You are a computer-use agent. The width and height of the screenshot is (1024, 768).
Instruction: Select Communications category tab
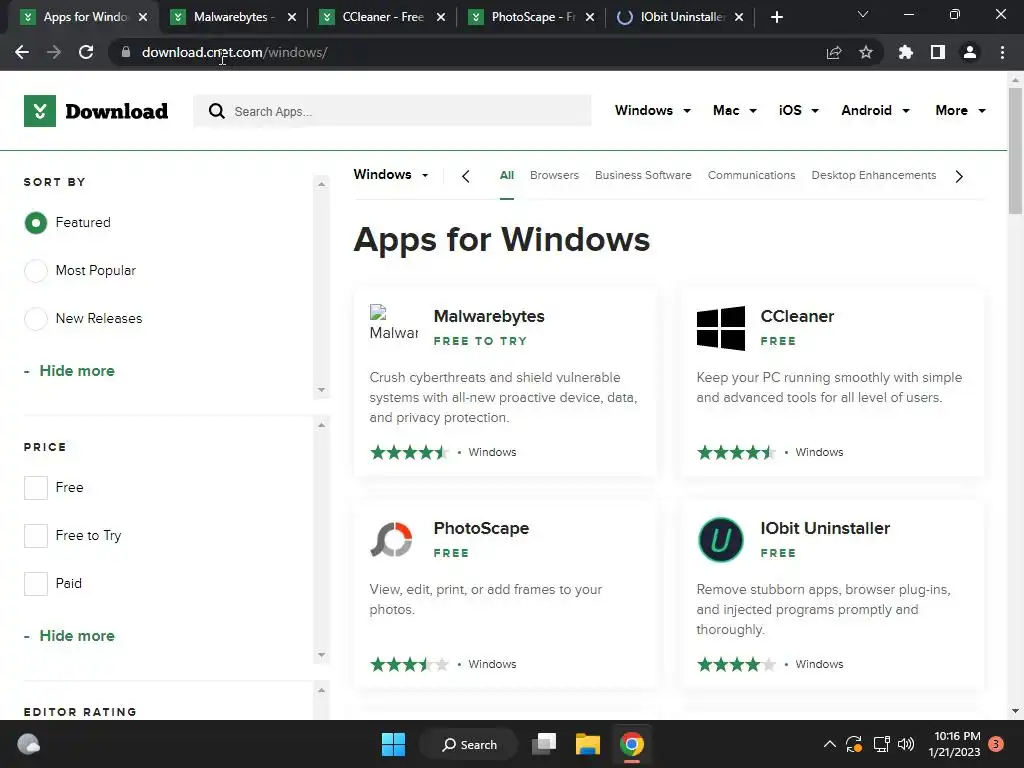752,175
